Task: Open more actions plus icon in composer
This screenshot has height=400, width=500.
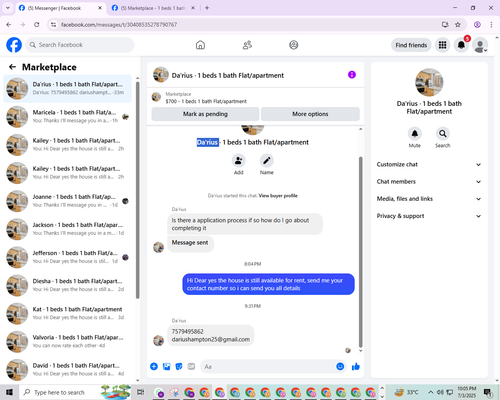Action: point(154,367)
